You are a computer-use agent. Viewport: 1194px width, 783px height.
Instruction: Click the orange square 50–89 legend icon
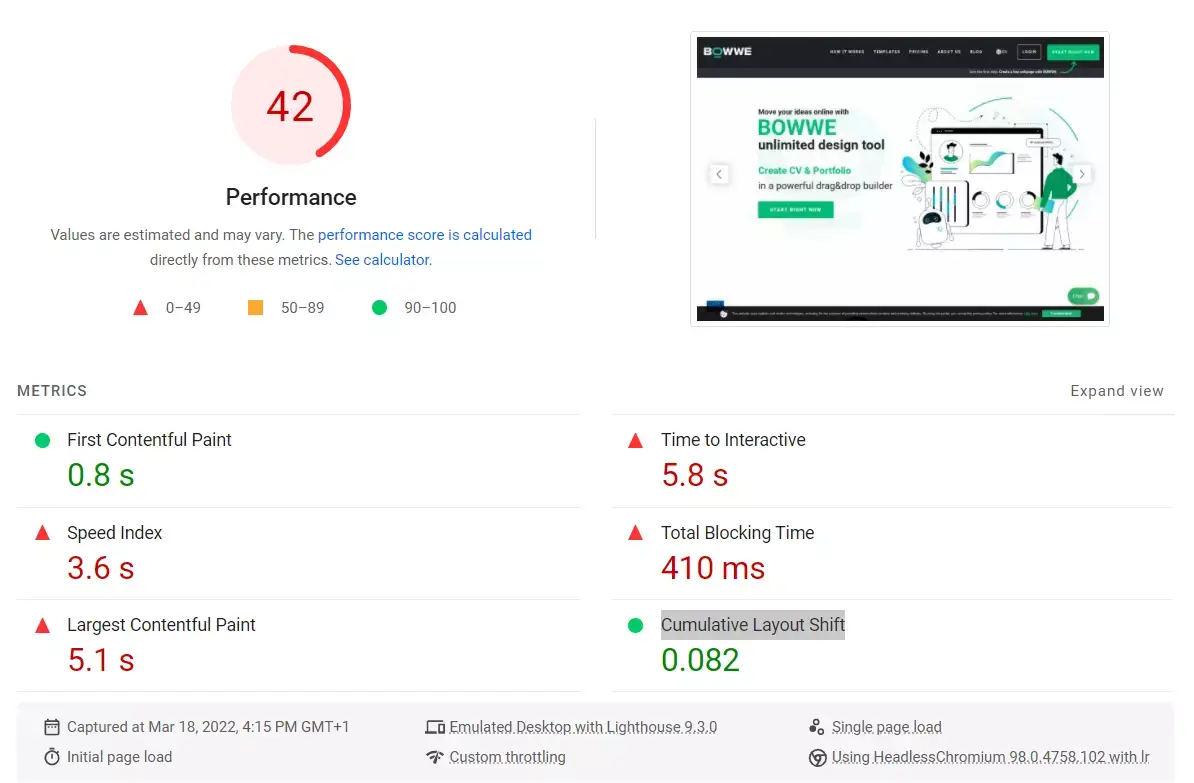(255, 308)
